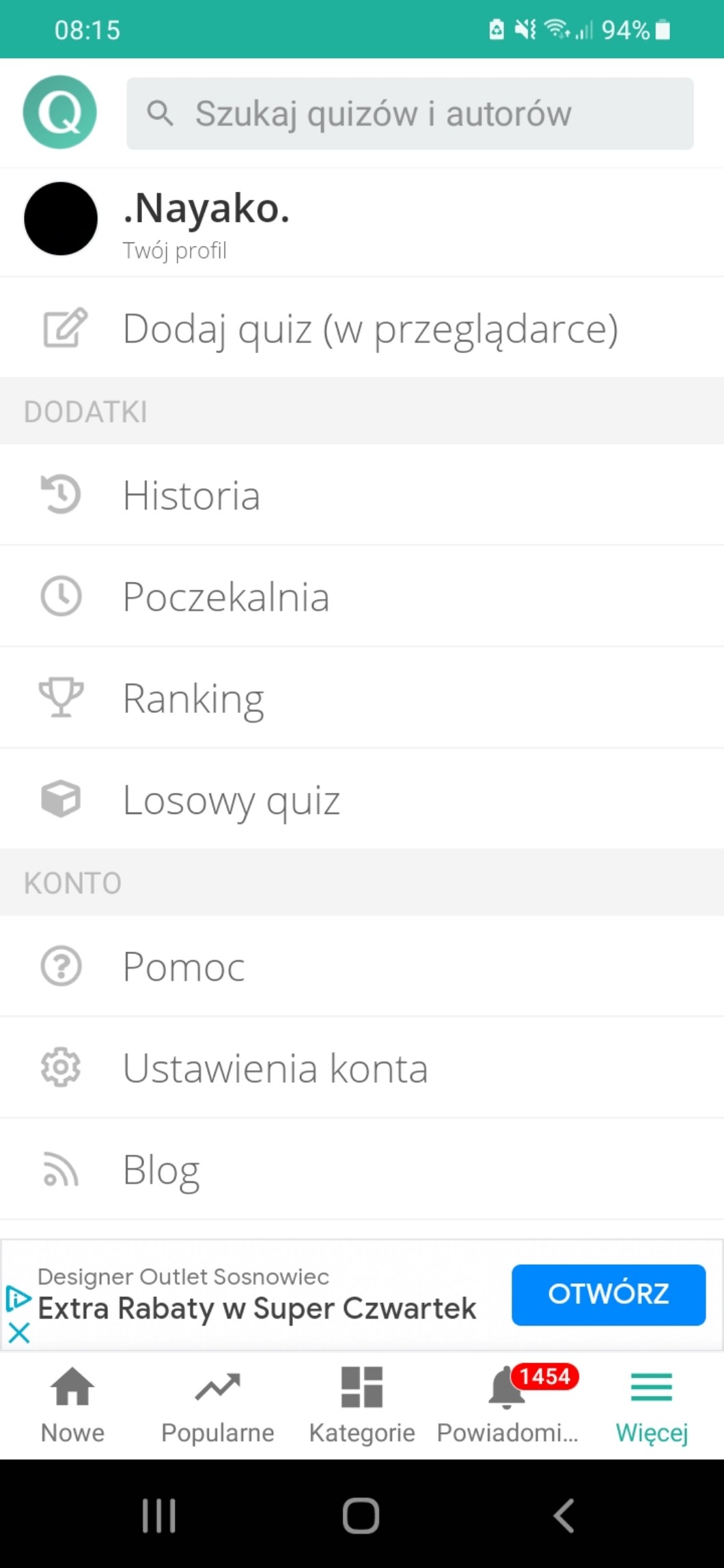Image resolution: width=724 pixels, height=1568 pixels.
Task: Tap the dice icon for Losowy quiz
Action: pos(61,798)
